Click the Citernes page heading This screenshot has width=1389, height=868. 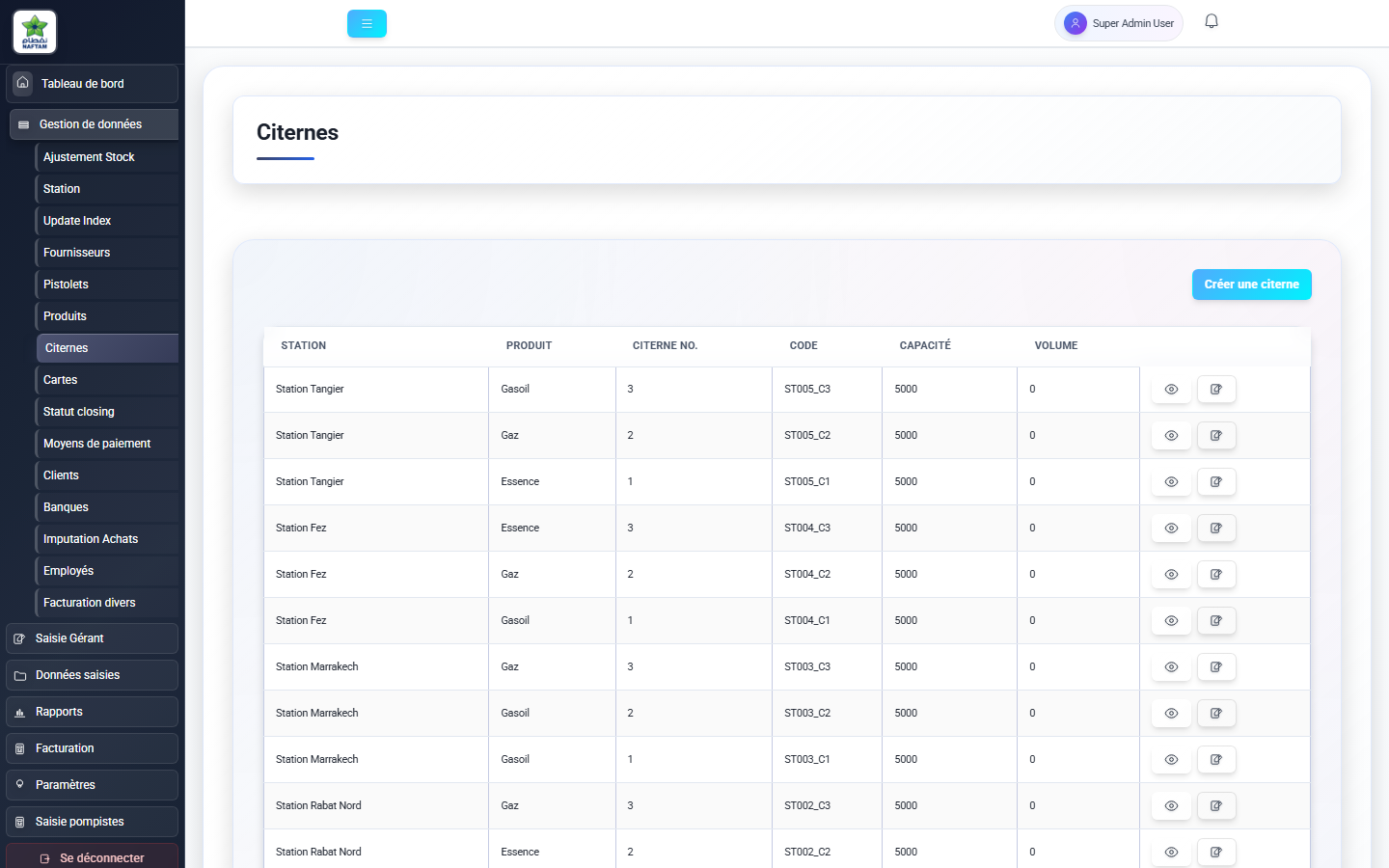click(297, 132)
